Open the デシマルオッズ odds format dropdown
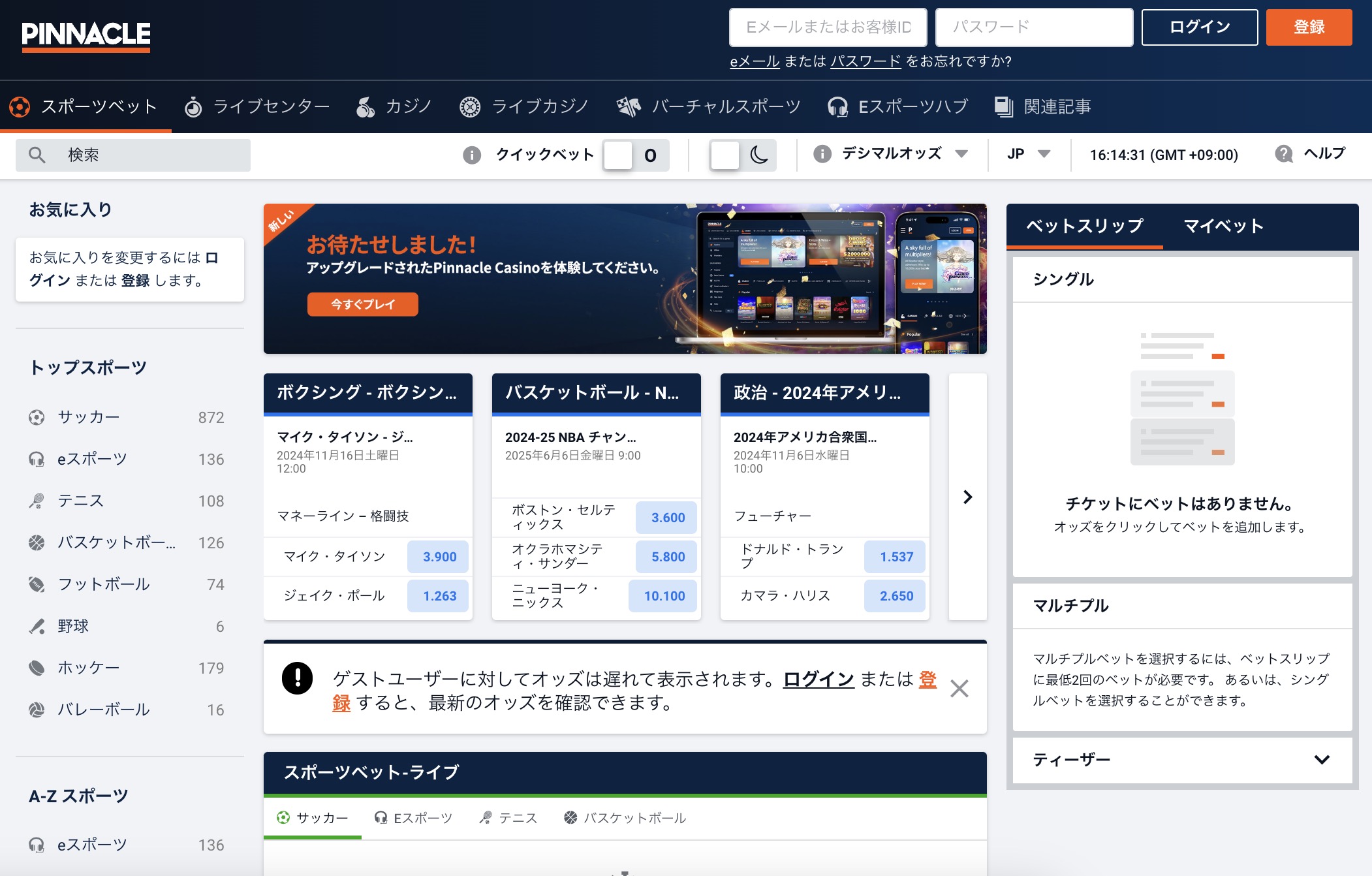 [905, 153]
